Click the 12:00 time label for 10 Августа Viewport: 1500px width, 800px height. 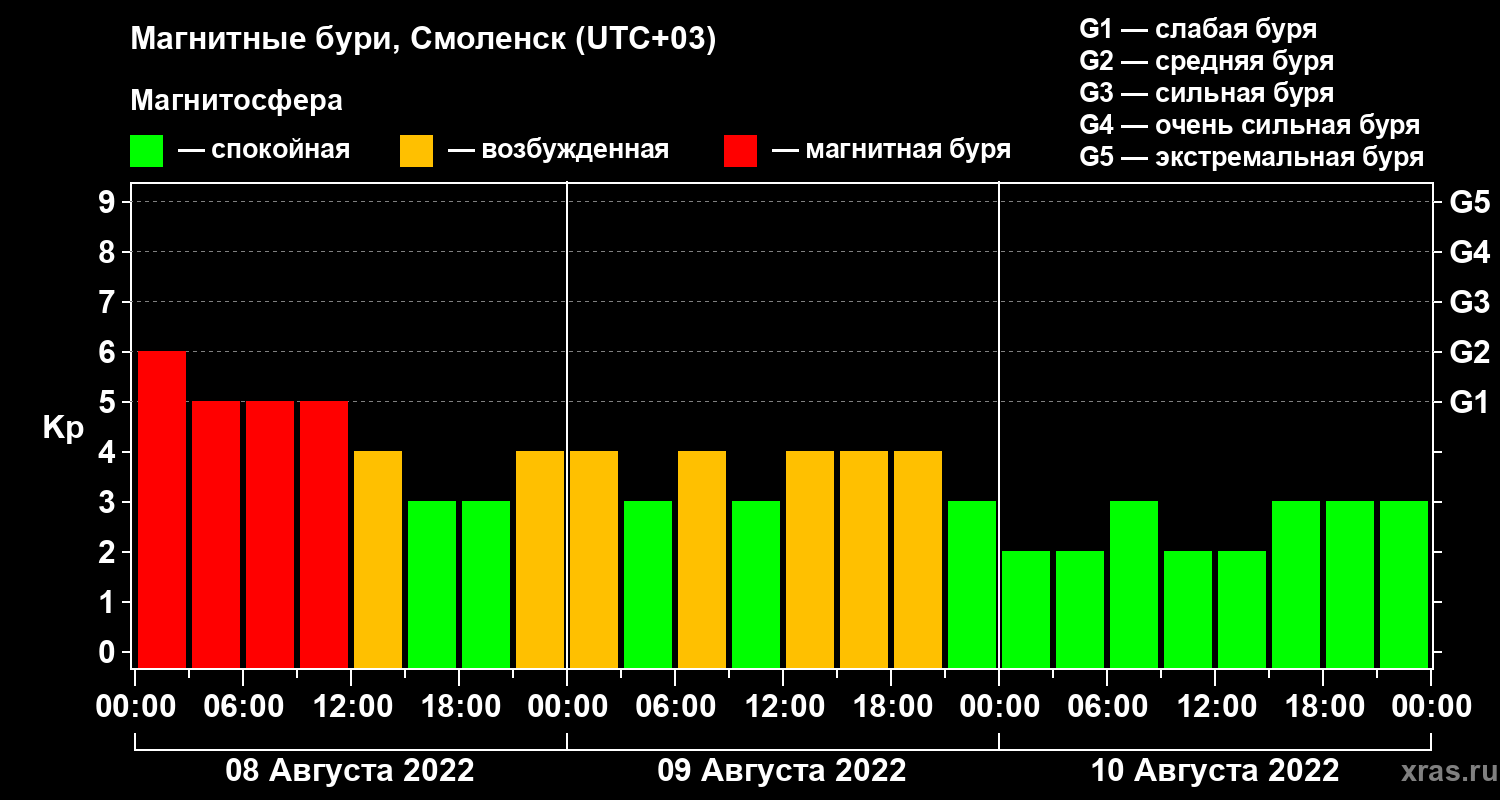point(1215,707)
